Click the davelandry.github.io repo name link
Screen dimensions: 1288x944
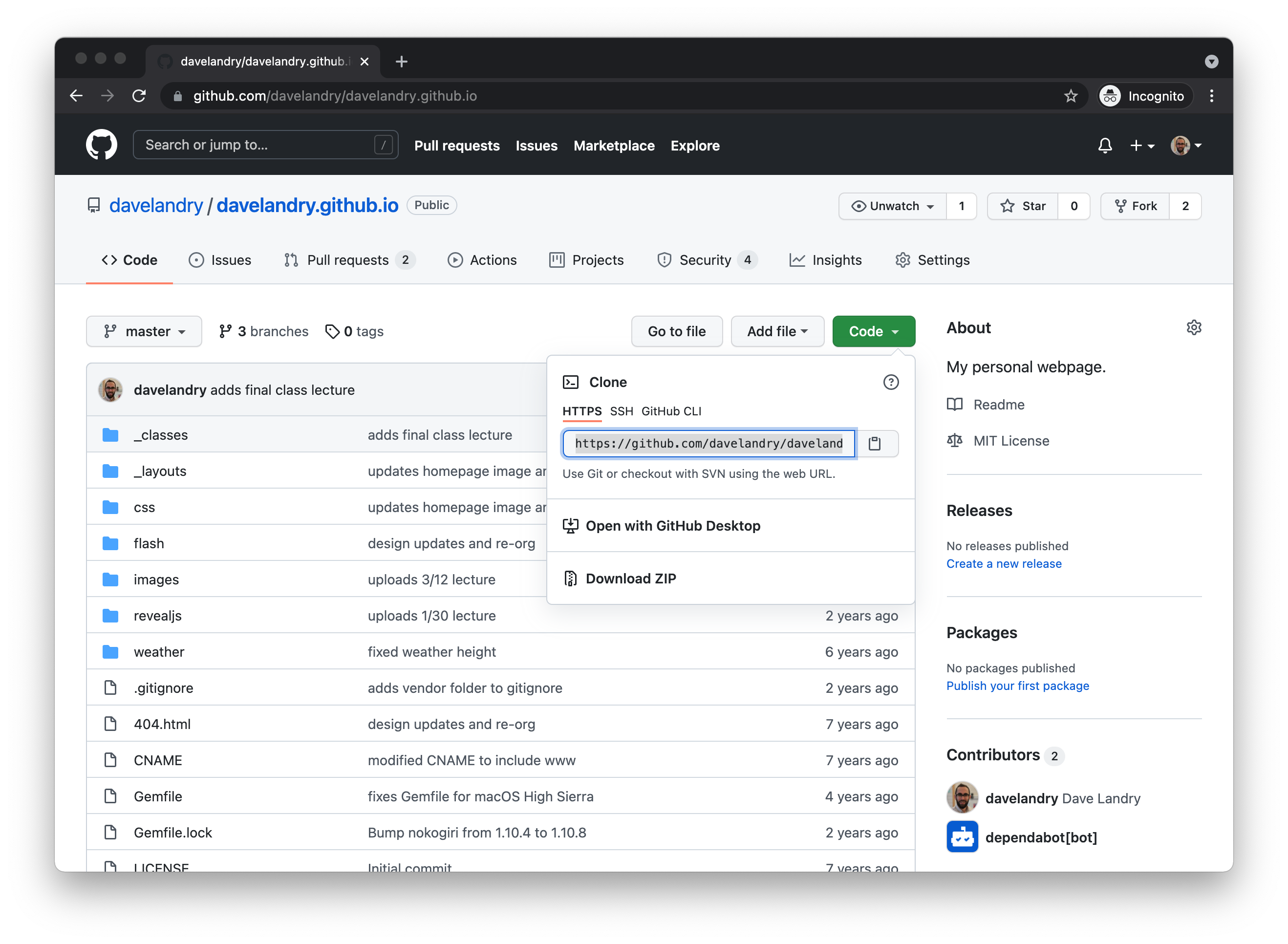tap(307, 205)
